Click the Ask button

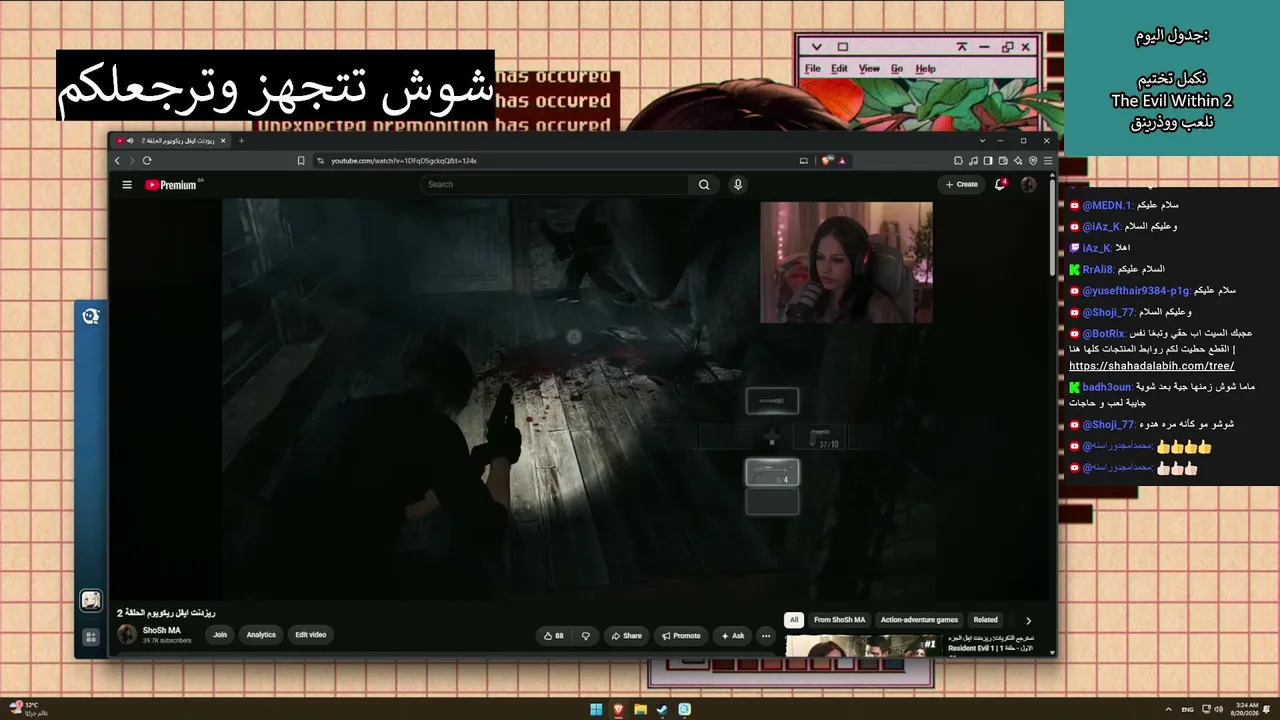coord(733,635)
